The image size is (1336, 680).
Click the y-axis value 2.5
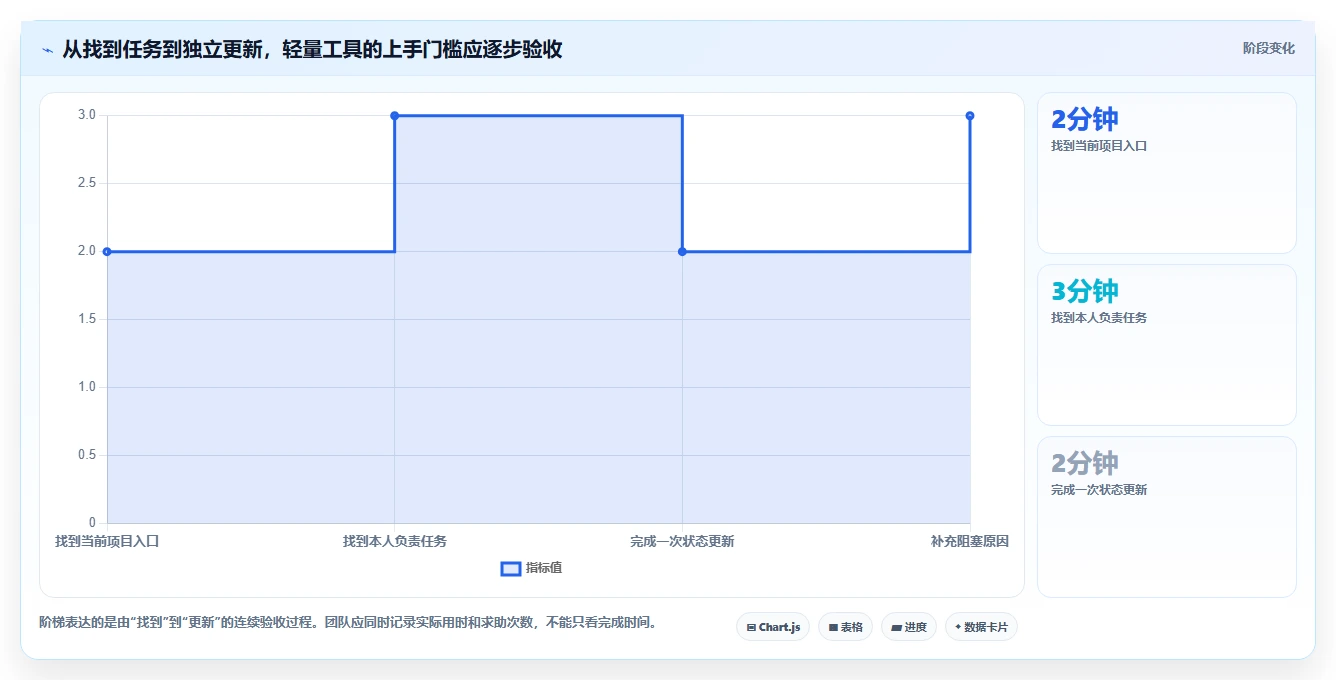coord(87,183)
